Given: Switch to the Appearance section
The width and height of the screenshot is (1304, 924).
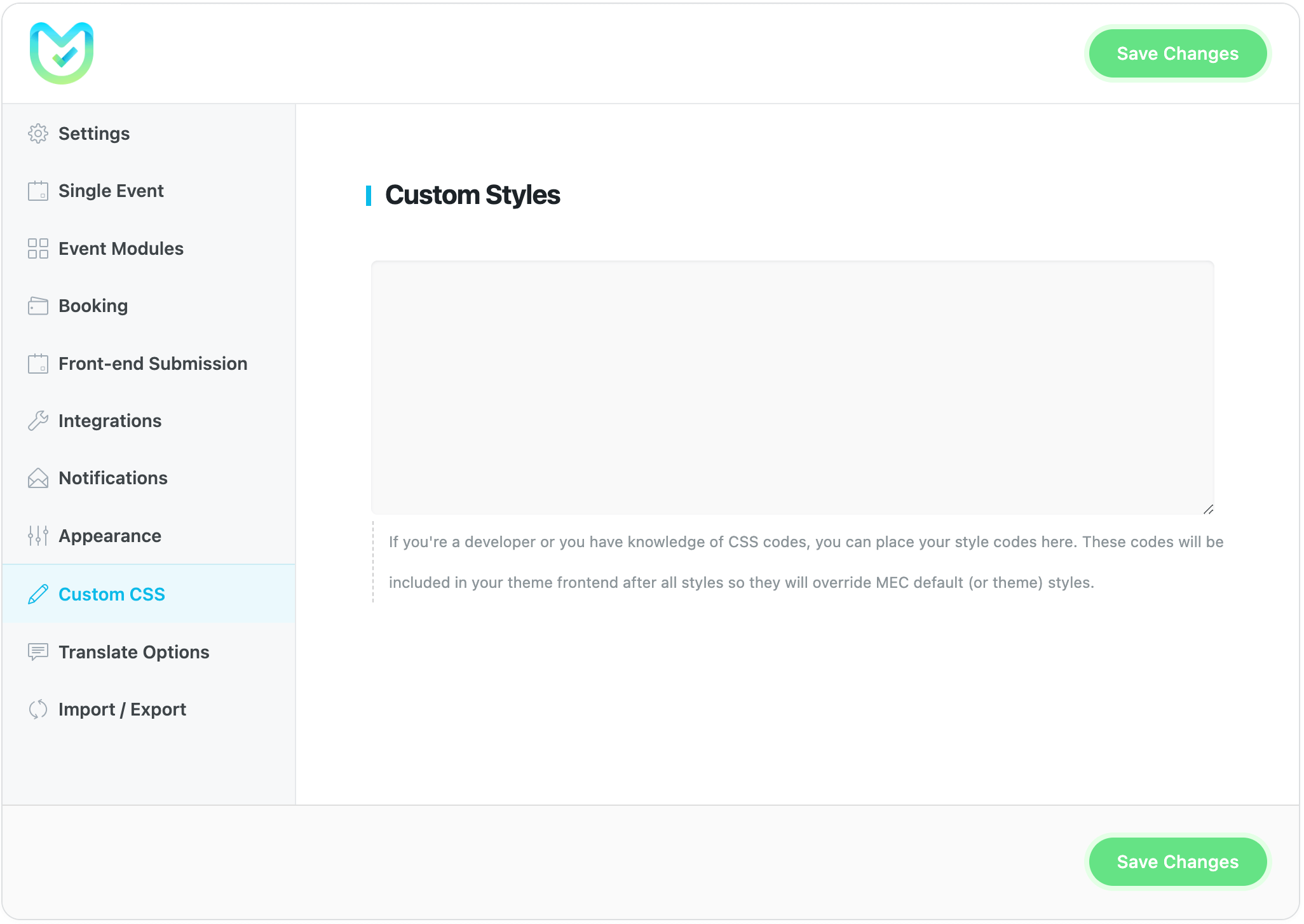Looking at the screenshot, I should (x=109, y=536).
